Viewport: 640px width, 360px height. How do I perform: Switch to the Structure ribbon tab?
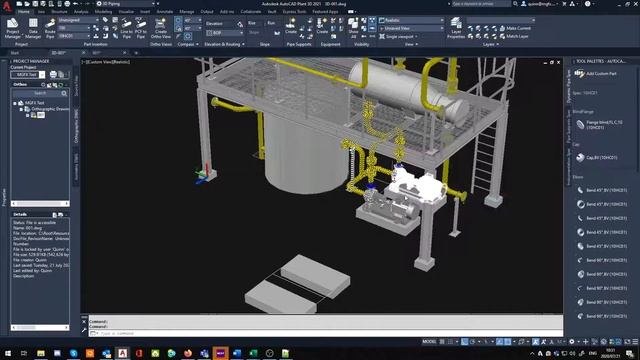(59, 11)
